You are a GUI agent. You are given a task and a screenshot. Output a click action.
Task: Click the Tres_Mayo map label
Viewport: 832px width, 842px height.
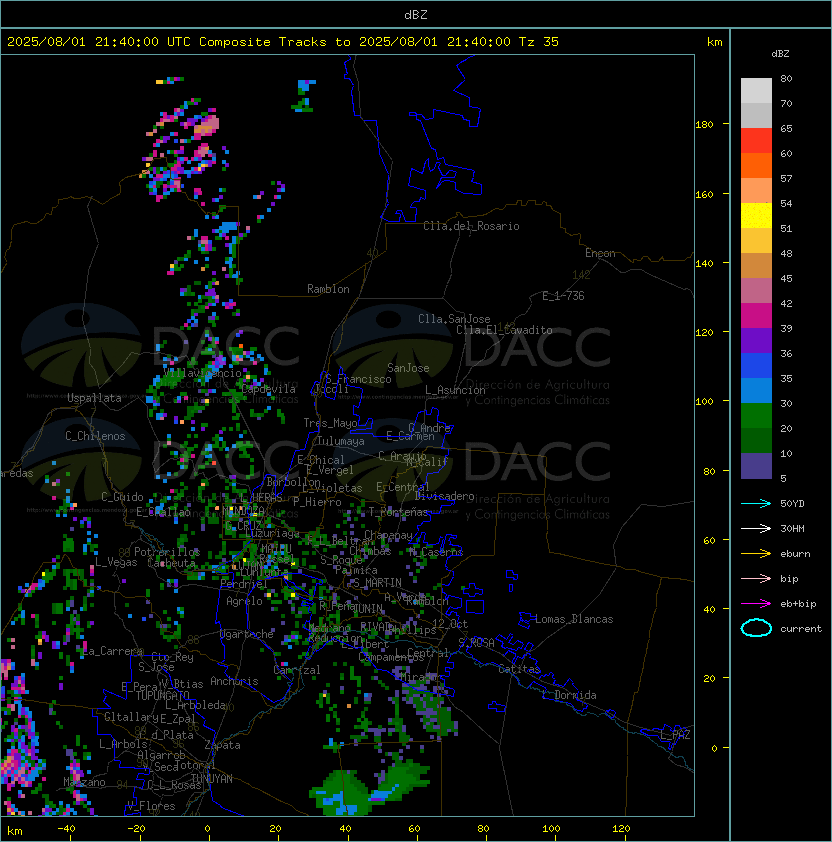[x=330, y=423]
